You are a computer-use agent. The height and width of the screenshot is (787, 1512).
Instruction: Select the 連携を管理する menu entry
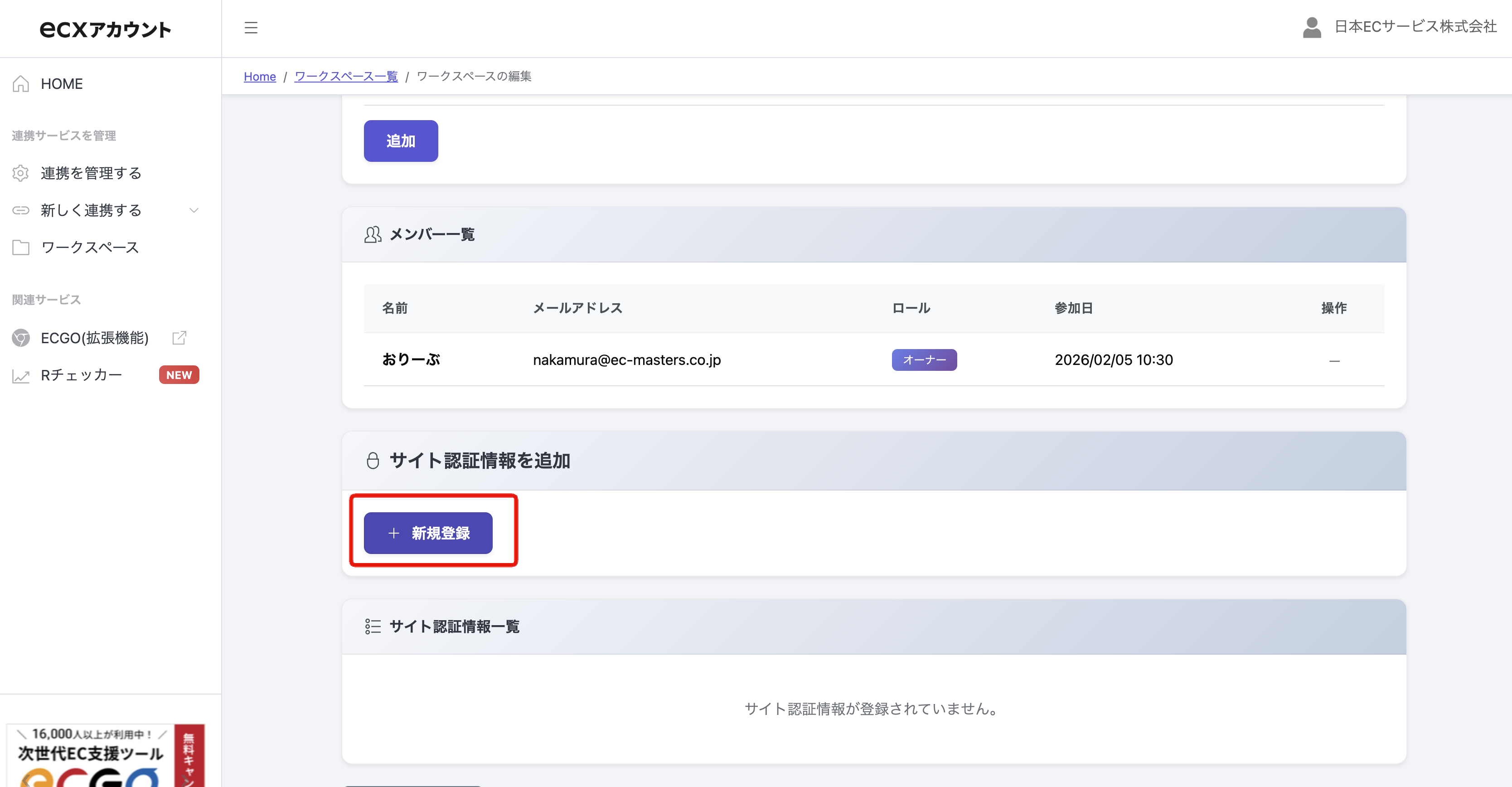(90, 173)
